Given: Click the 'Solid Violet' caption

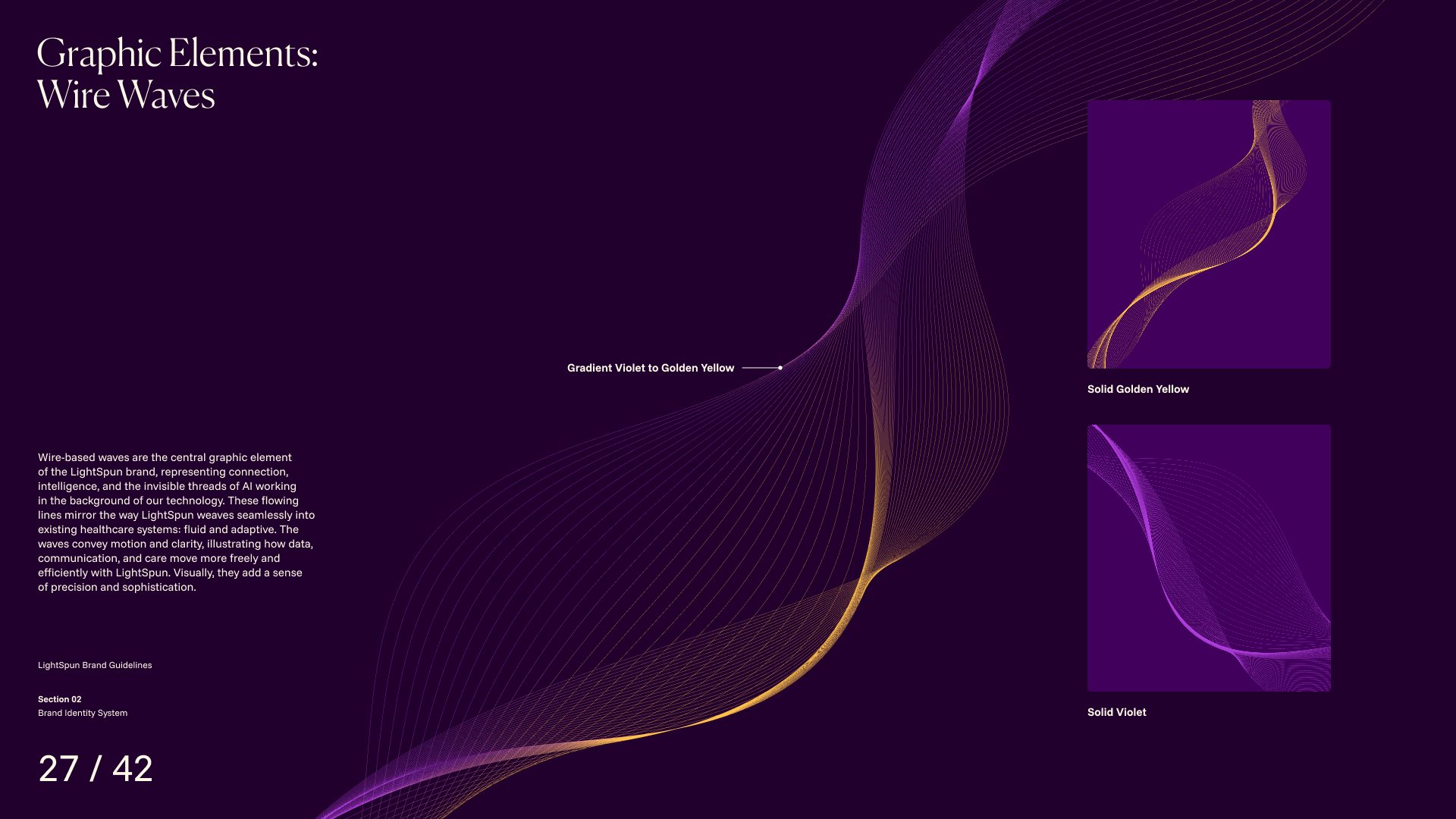Looking at the screenshot, I should [x=1116, y=712].
